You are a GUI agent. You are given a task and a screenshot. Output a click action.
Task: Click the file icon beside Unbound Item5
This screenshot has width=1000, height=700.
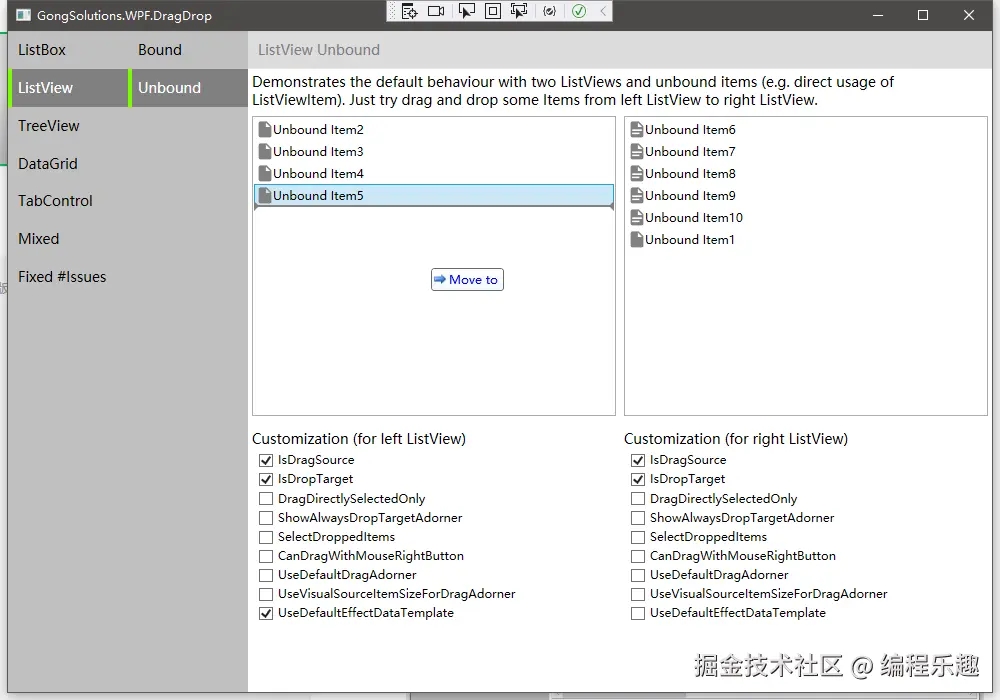pyautogui.click(x=265, y=196)
